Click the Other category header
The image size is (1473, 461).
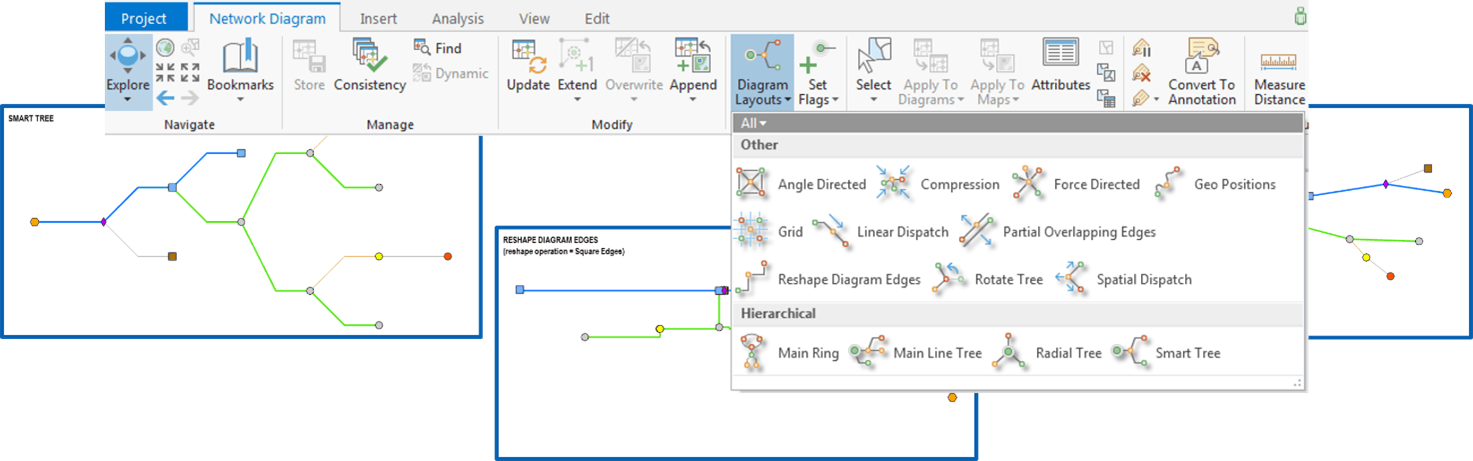click(1018, 145)
